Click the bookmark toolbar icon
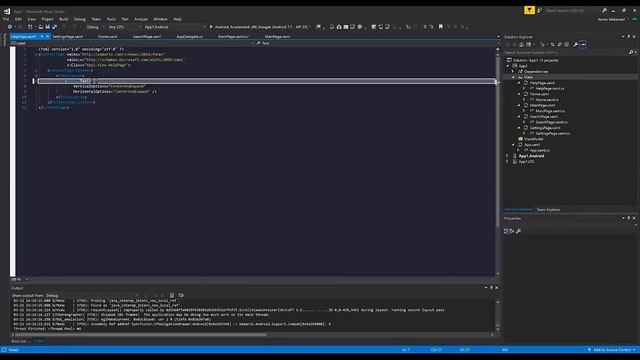This screenshot has height=360, width=640. (440, 27)
